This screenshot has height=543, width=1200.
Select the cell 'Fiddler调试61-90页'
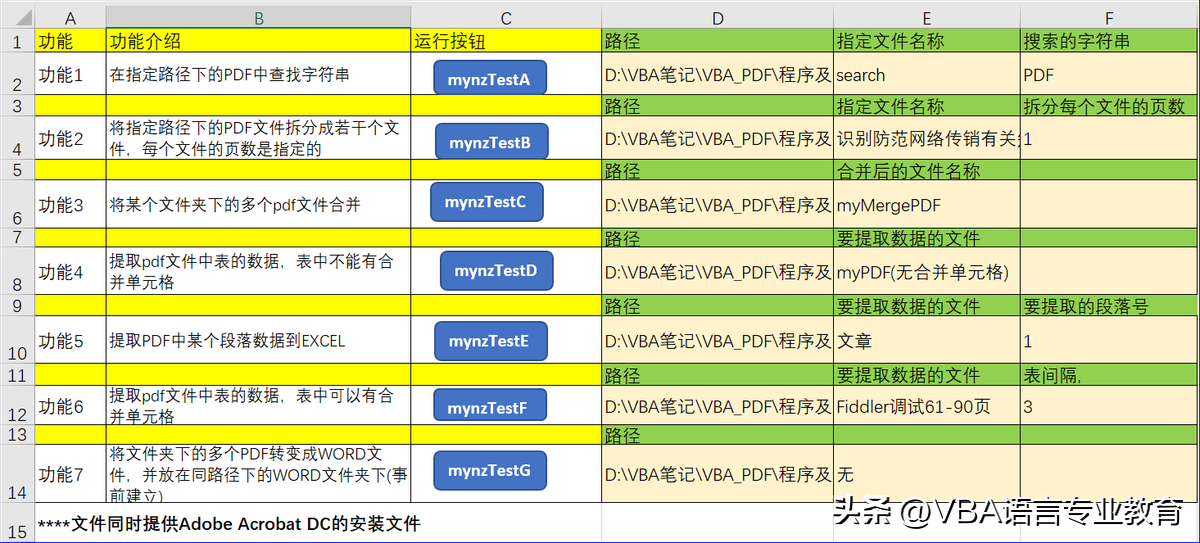[x=927, y=406]
